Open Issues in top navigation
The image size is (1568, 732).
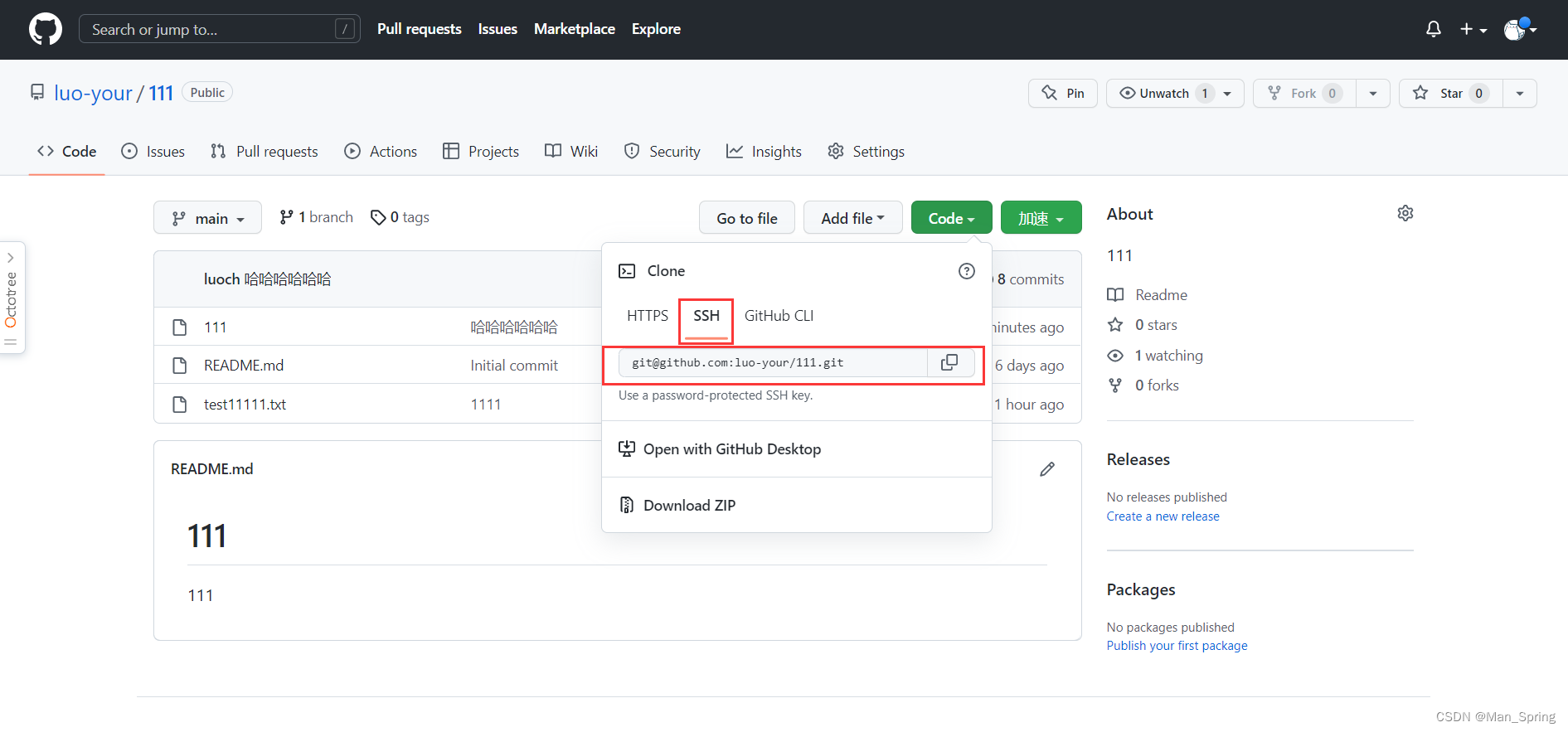(x=498, y=29)
